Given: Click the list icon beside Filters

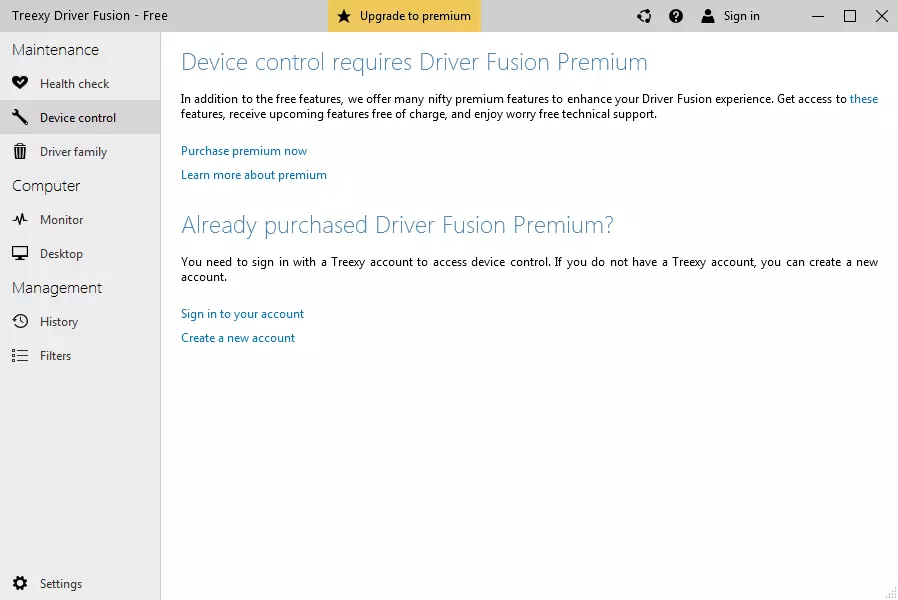Looking at the screenshot, I should pos(20,356).
